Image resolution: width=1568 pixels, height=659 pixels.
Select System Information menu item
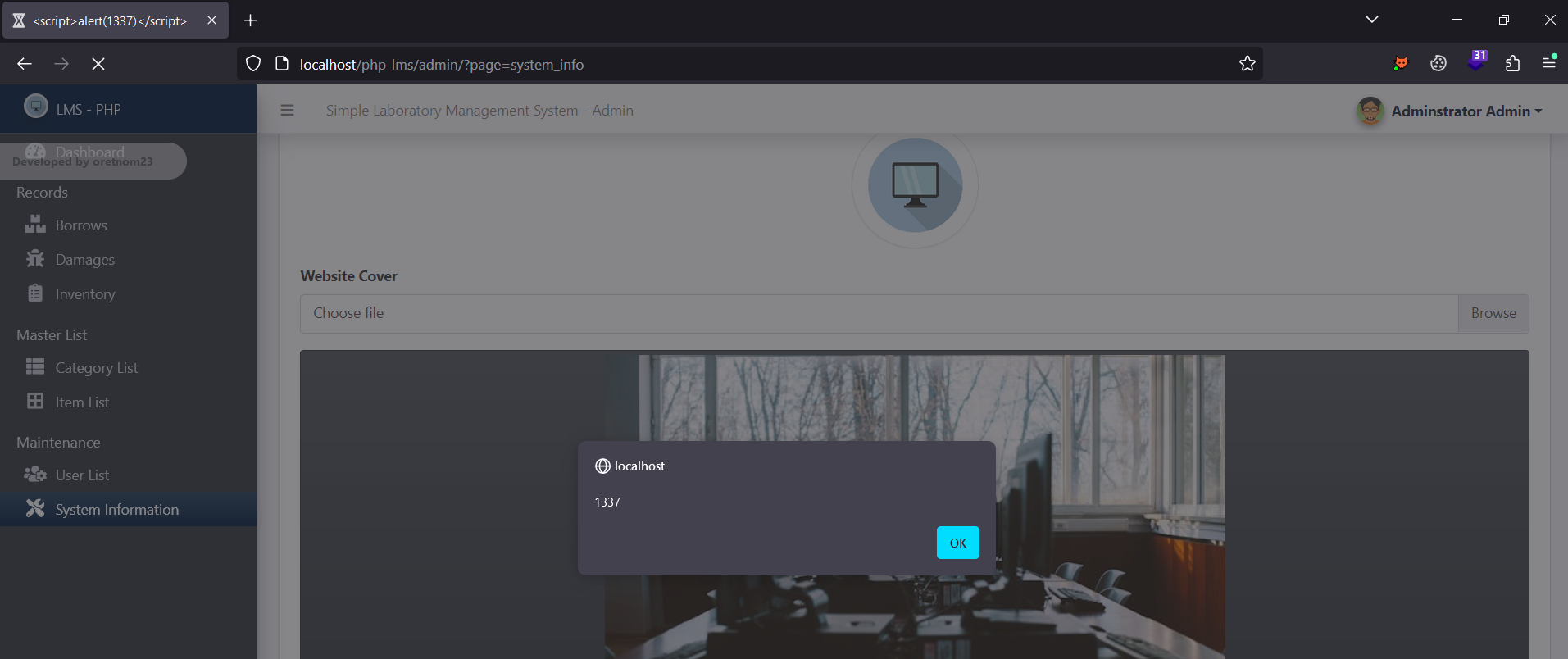point(128,509)
